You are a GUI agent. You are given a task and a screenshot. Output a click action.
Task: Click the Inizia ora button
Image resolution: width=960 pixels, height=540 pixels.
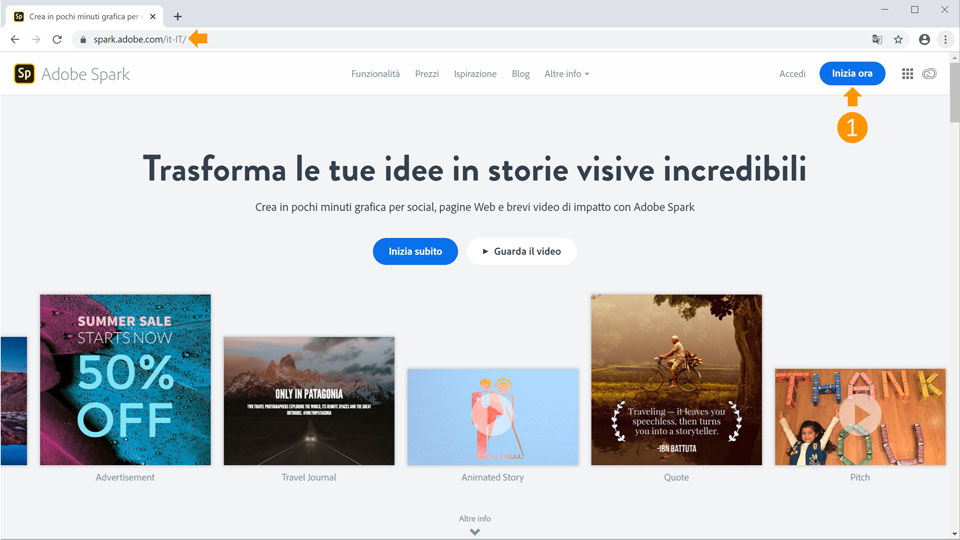[x=852, y=73]
